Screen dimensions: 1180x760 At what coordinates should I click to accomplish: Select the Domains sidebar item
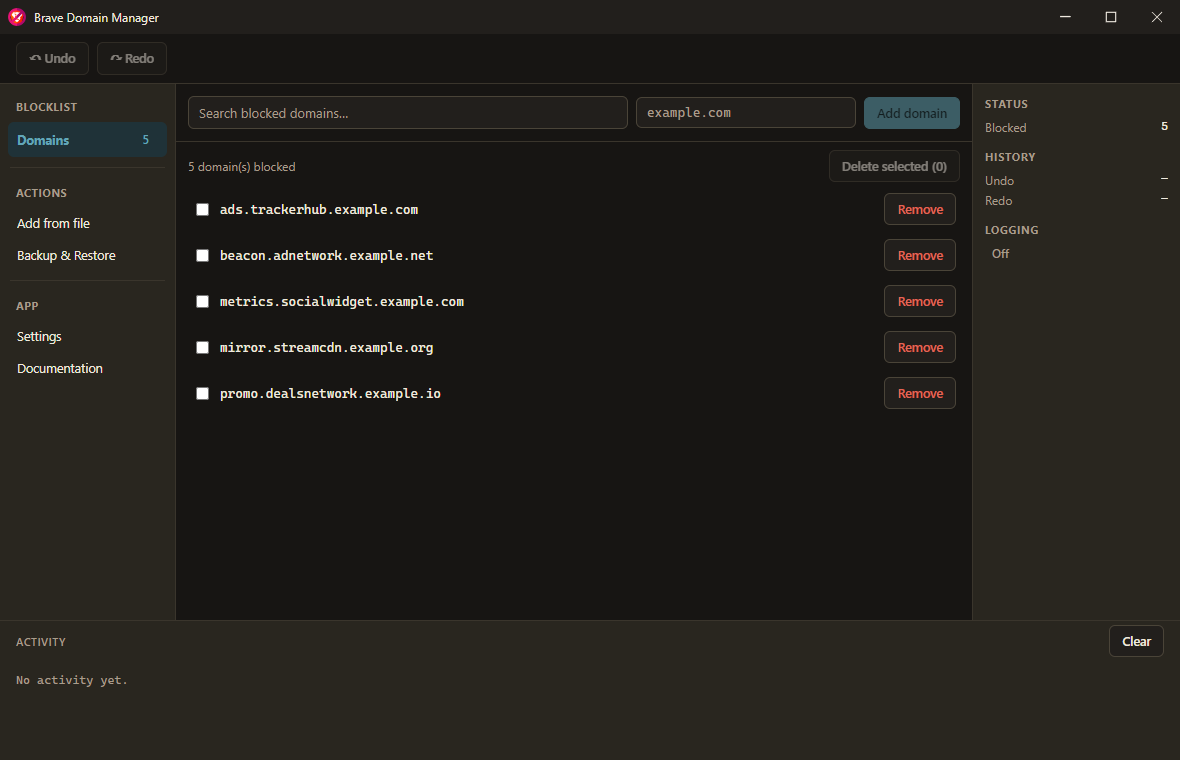point(87,140)
